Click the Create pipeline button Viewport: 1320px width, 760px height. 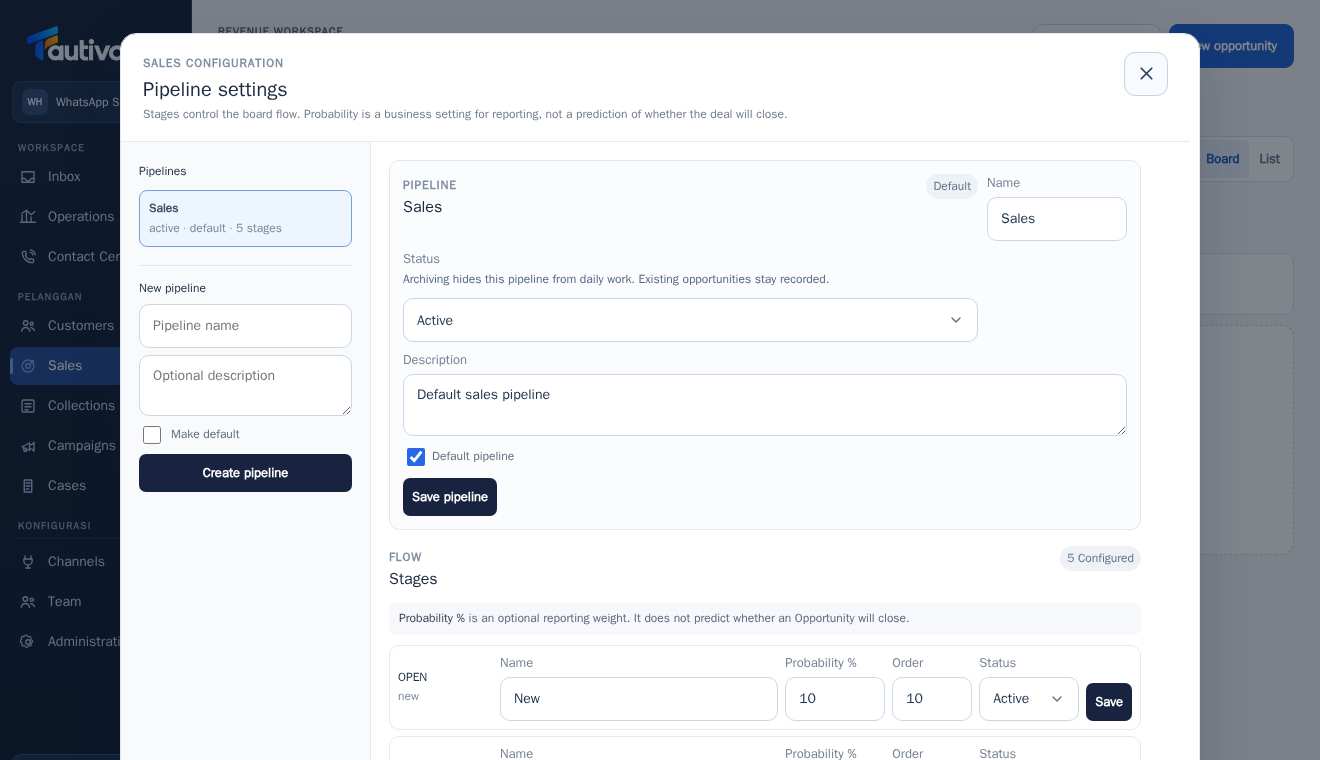click(x=245, y=473)
